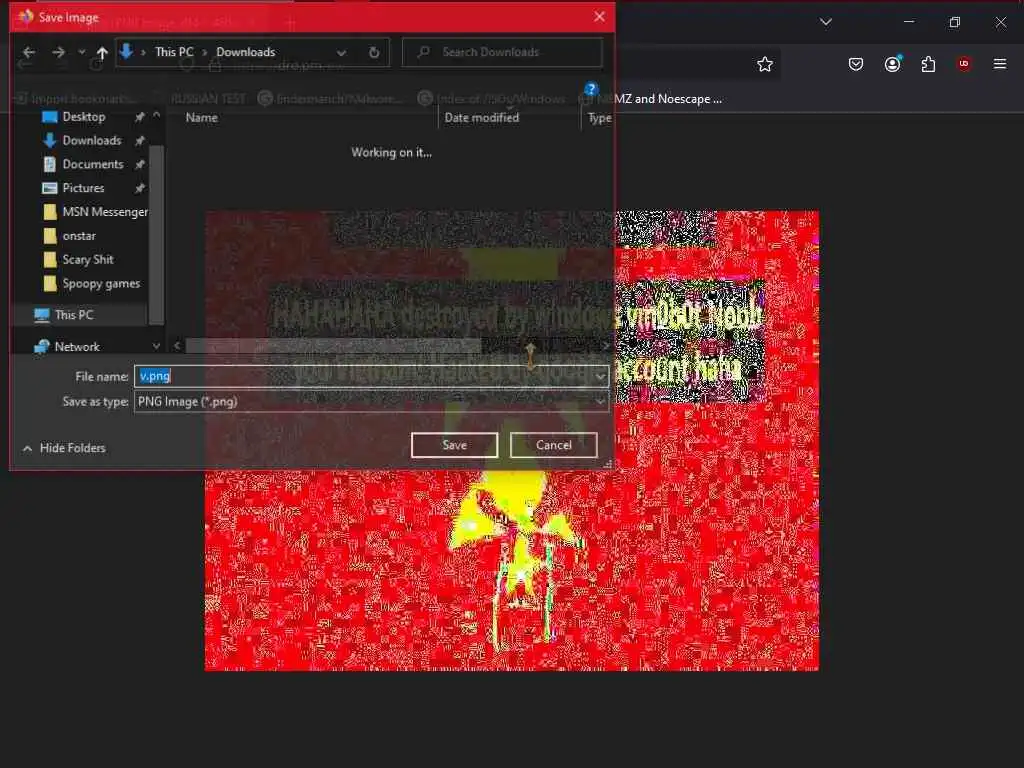Viewport: 1024px width, 768px height.
Task: Select Network in the navigation pane
Action: (77, 347)
